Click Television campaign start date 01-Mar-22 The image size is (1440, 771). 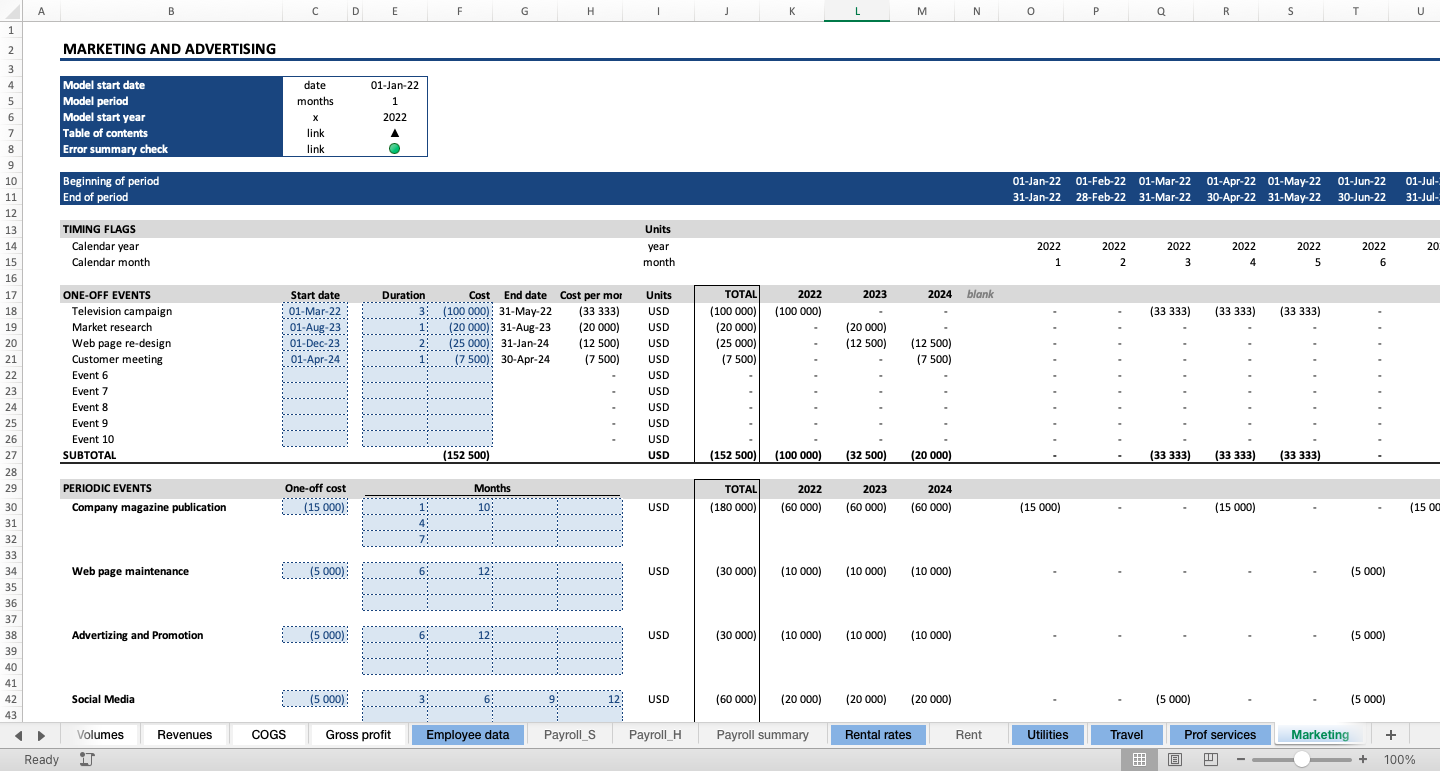point(315,311)
